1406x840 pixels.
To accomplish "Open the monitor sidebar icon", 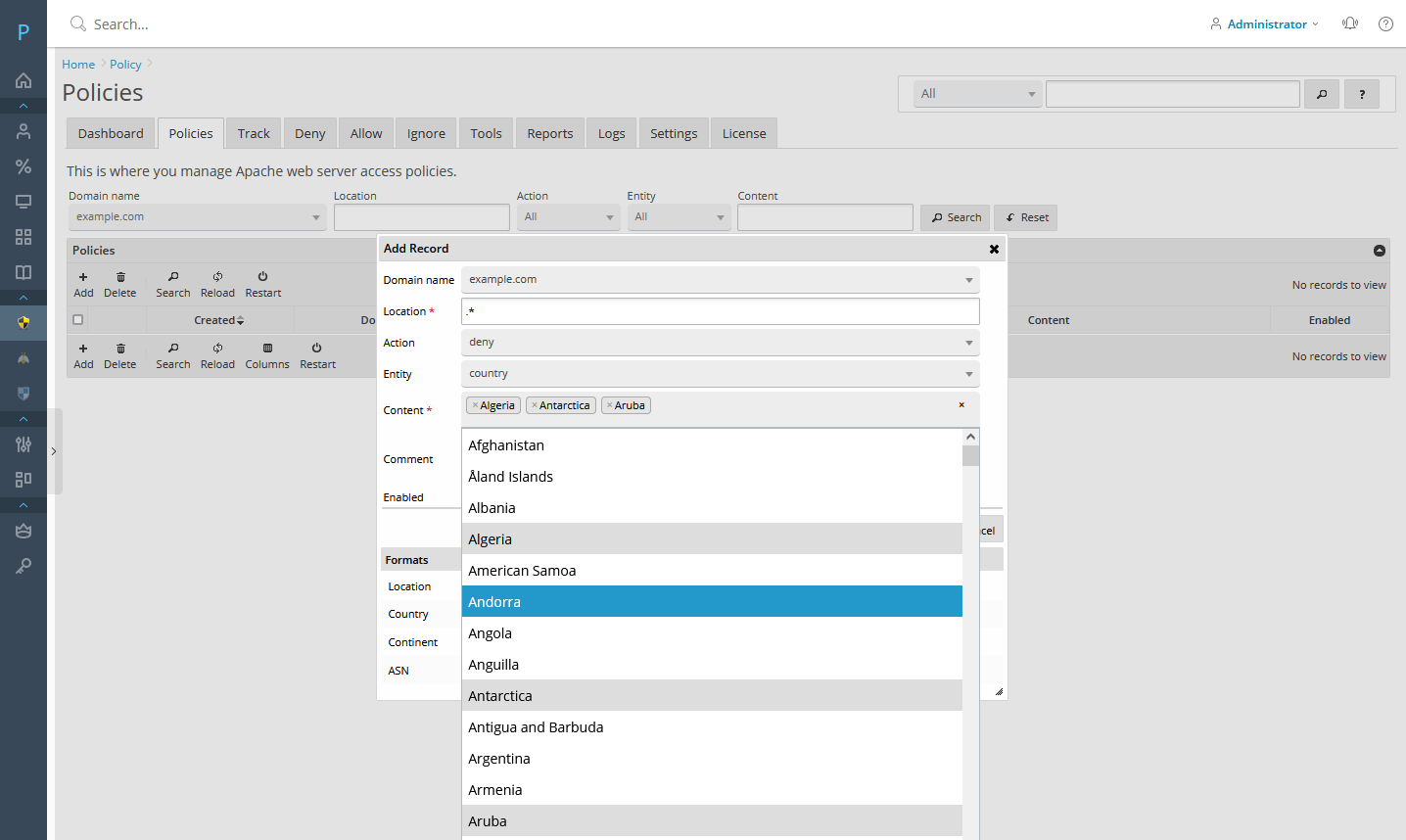I will click(x=23, y=202).
